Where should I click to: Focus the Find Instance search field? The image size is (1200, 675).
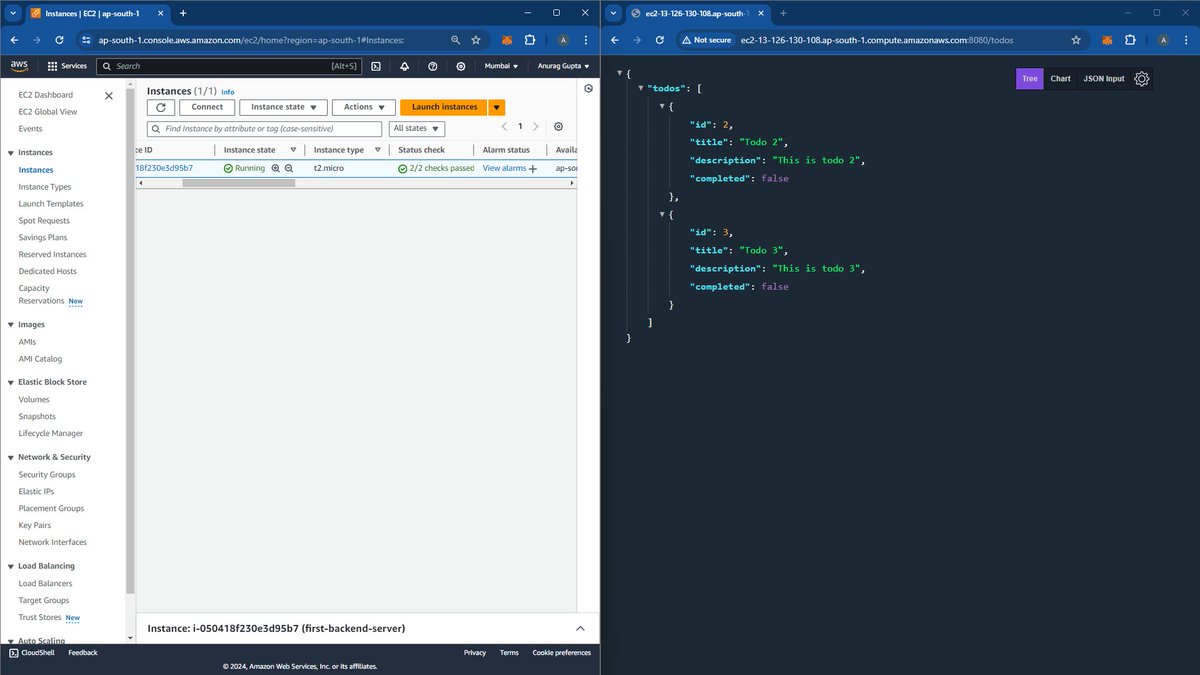coord(264,129)
